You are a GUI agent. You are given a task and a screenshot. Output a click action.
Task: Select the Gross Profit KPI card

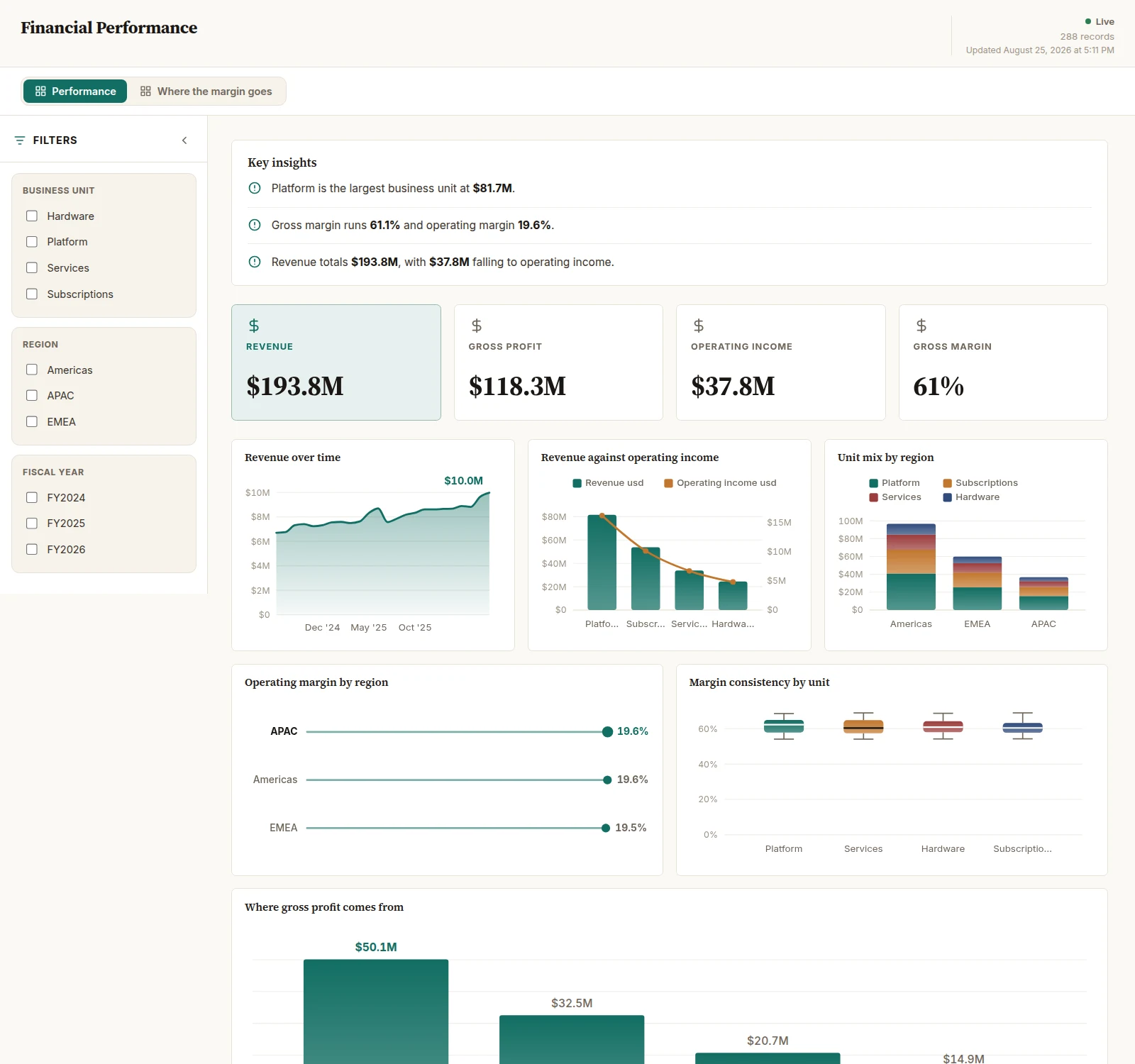click(558, 362)
